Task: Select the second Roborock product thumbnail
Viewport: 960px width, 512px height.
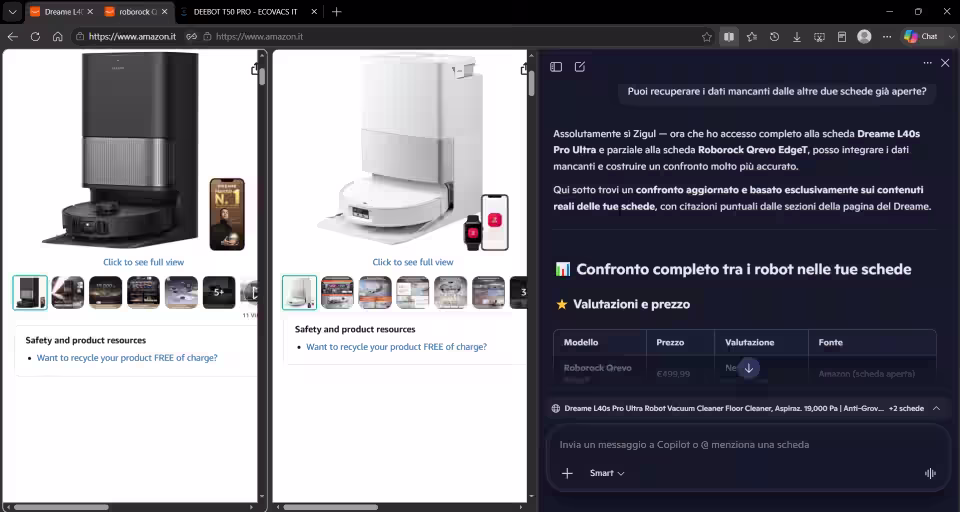Action: (x=337, y=293)
